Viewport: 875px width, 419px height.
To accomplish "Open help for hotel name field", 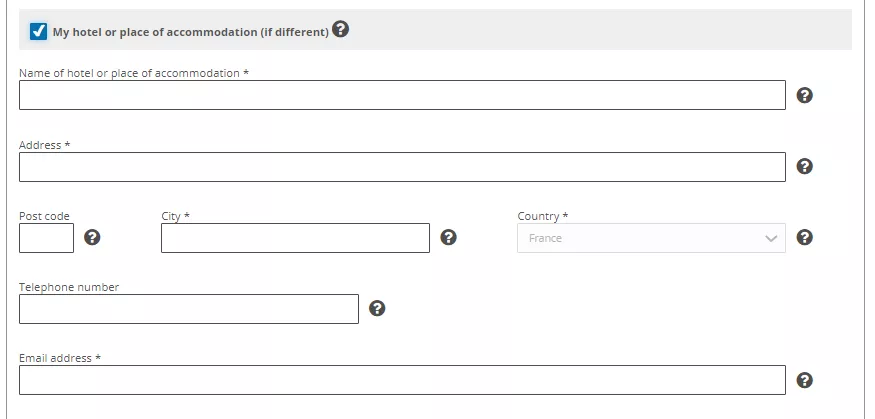I will (804, 95).
